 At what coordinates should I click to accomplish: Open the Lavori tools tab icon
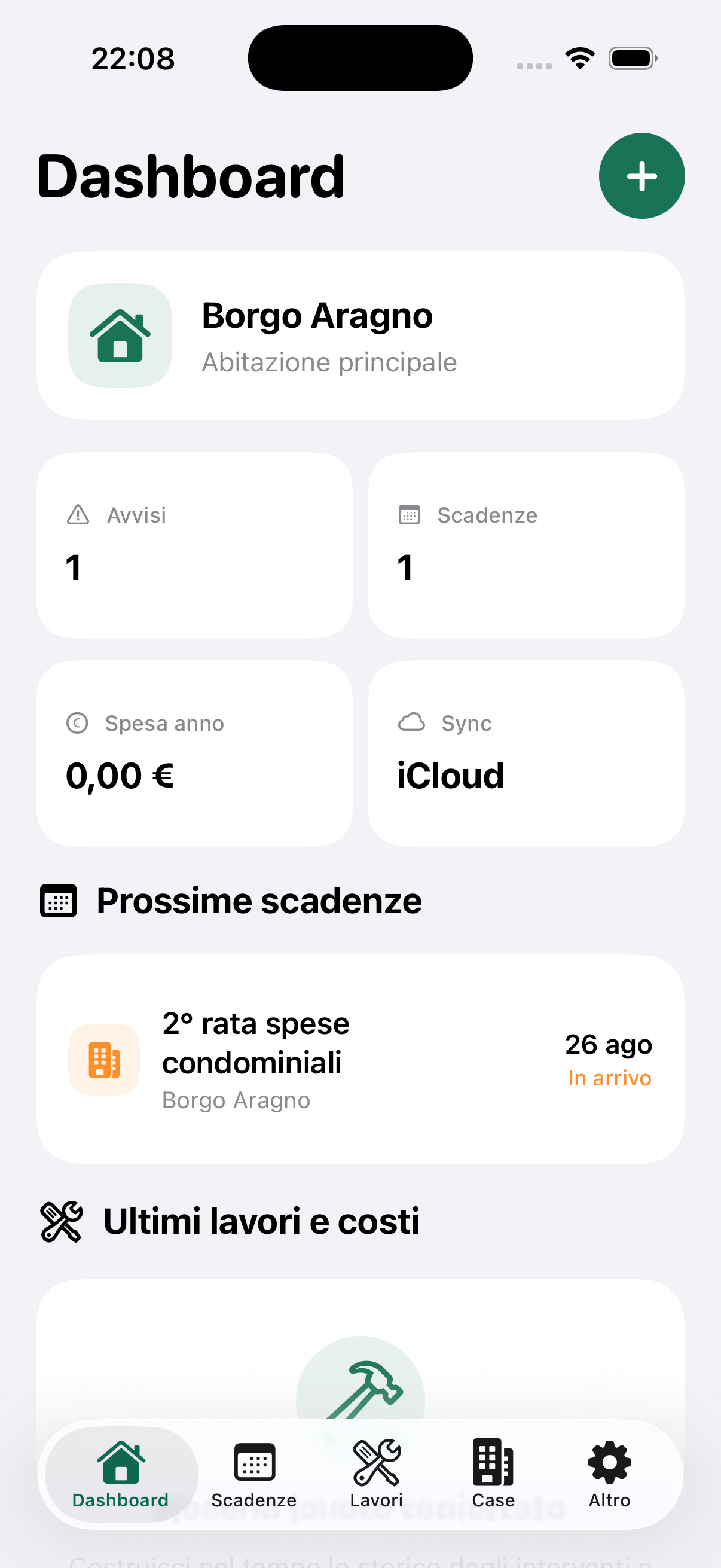pos(376,1462)
